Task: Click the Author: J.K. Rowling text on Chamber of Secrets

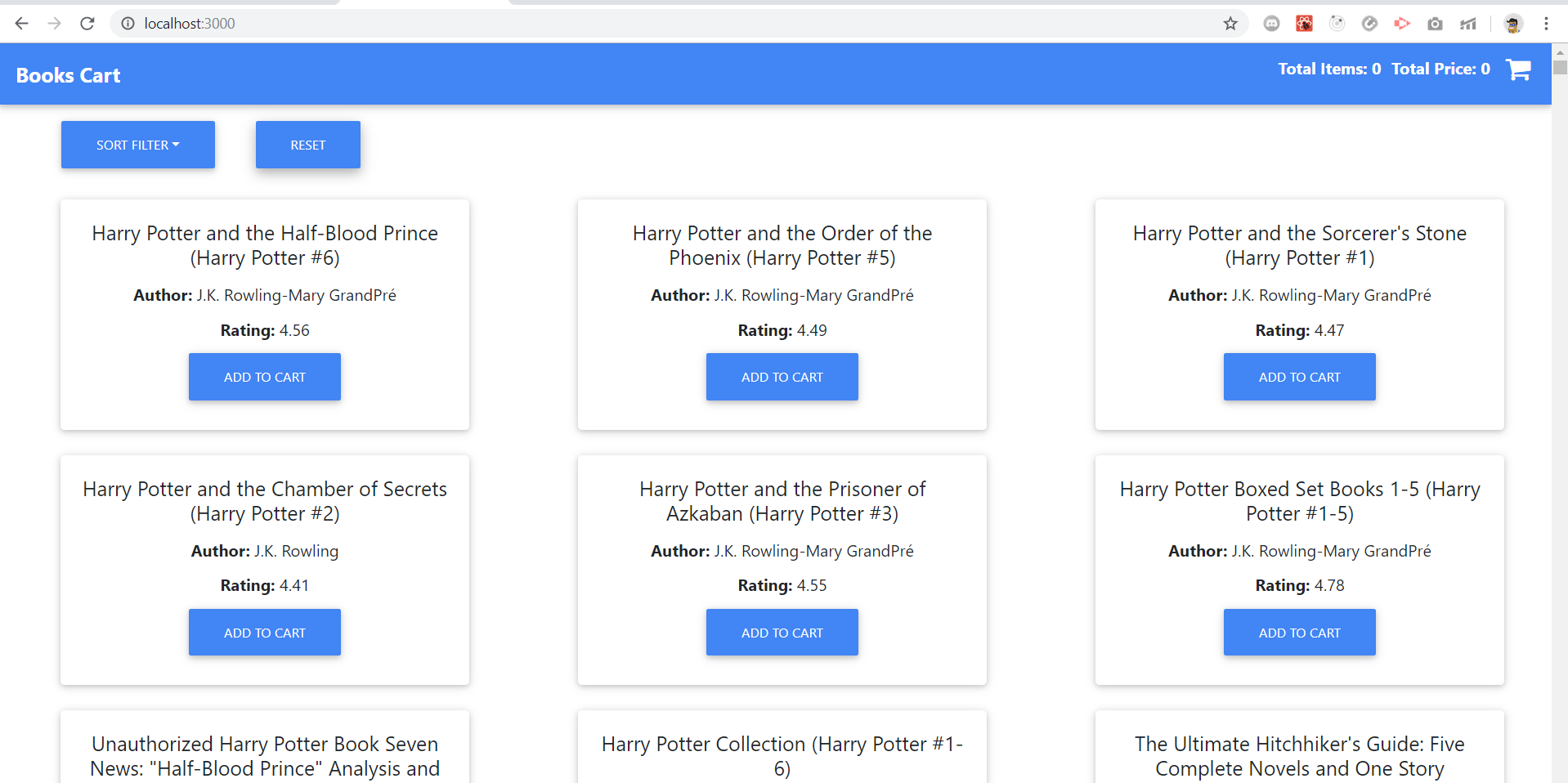Action: click(265, 551)
